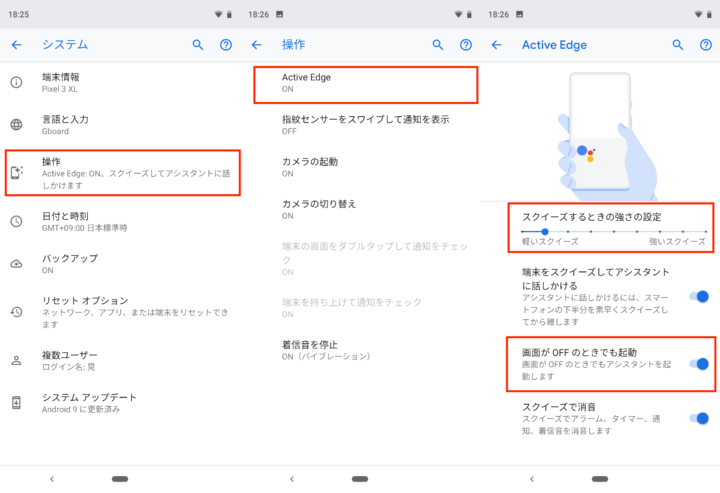Viewport: 720px width, 493px height.
Task: Open 日付と時刻 settings
Action: (120, 221)
